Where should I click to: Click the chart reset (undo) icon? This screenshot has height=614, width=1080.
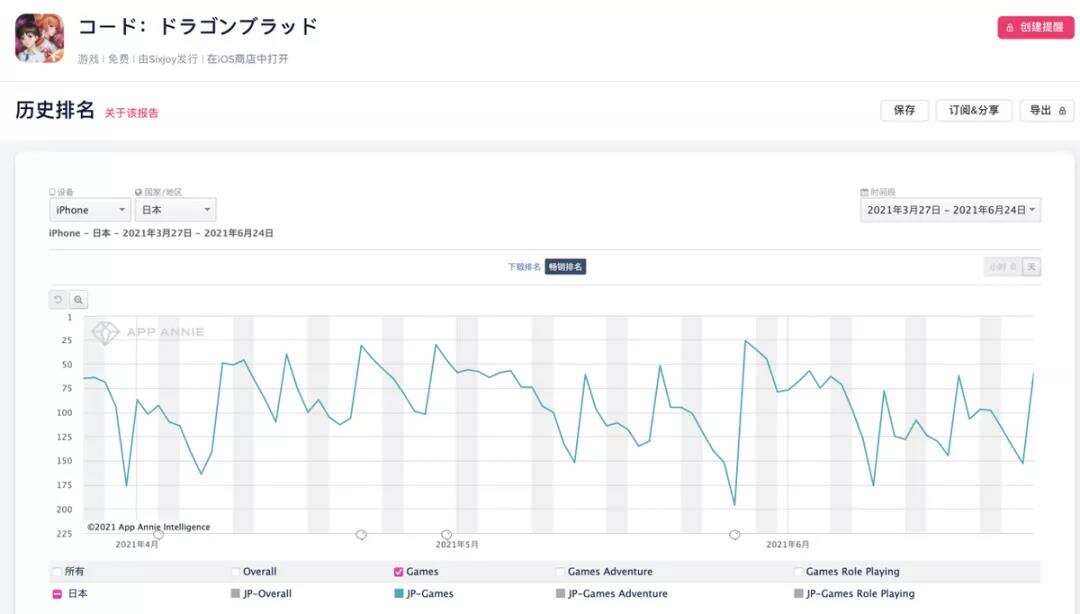58,299
